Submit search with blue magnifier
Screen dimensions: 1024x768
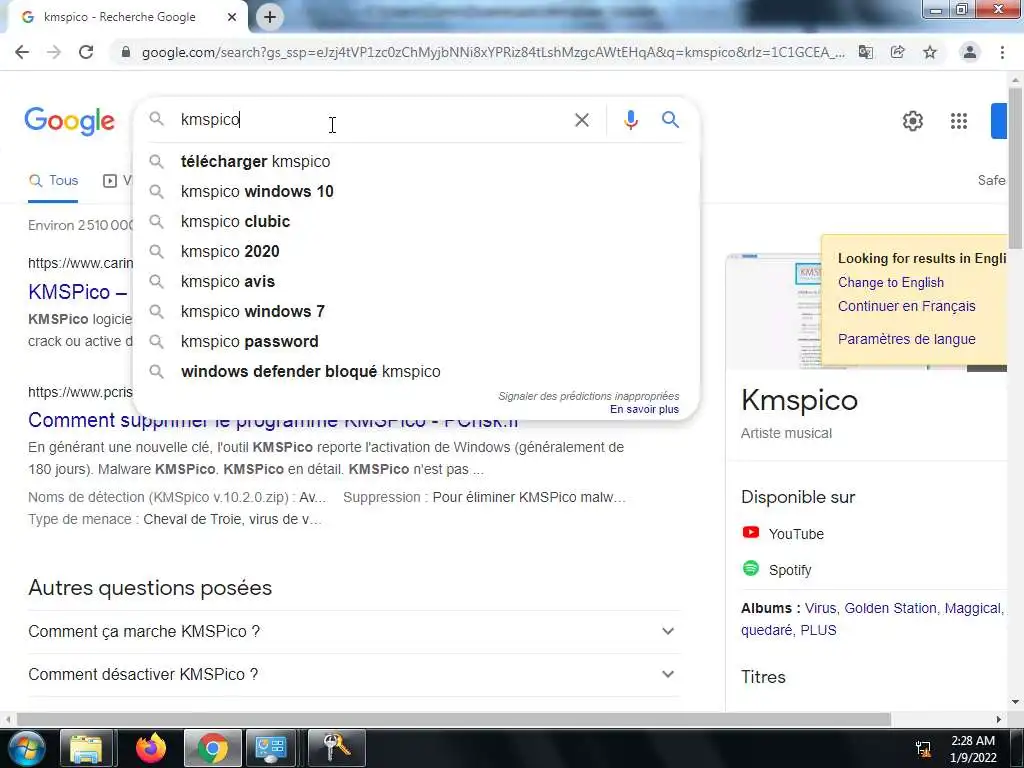click(670, 120)
